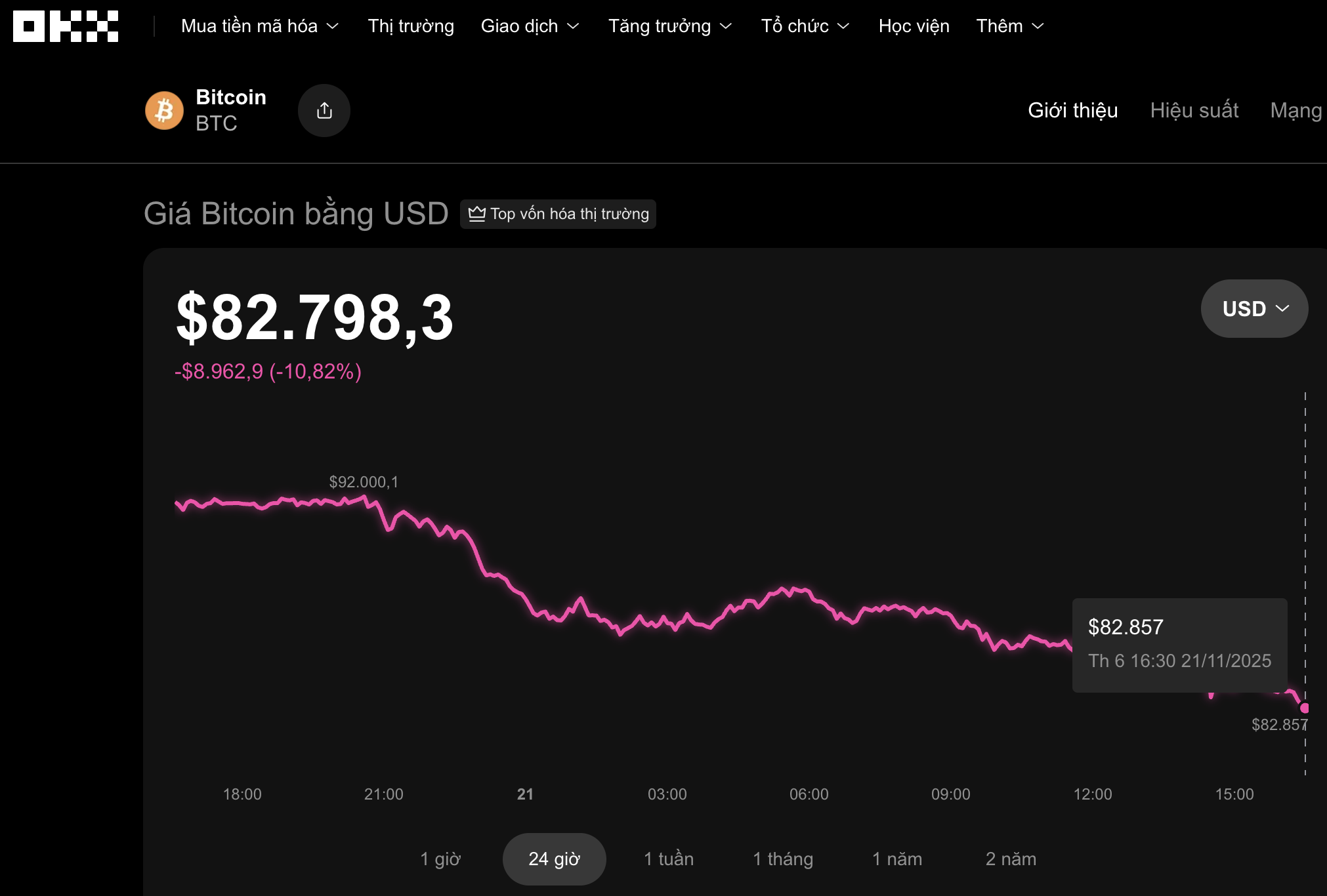Switch to the Hiệu suất tab
Image resolution: width=1327 pixels, height=896 pixels.
coord(1194,110)
